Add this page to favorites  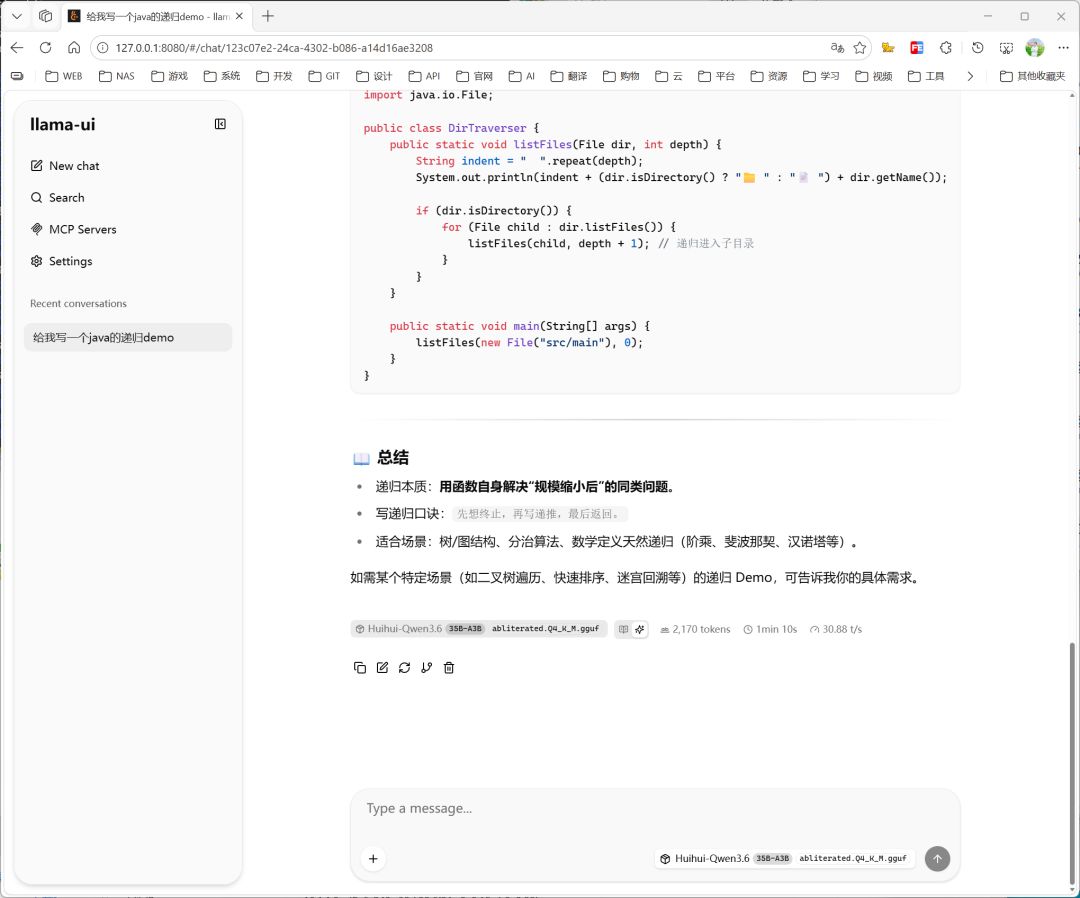(860, 48)
